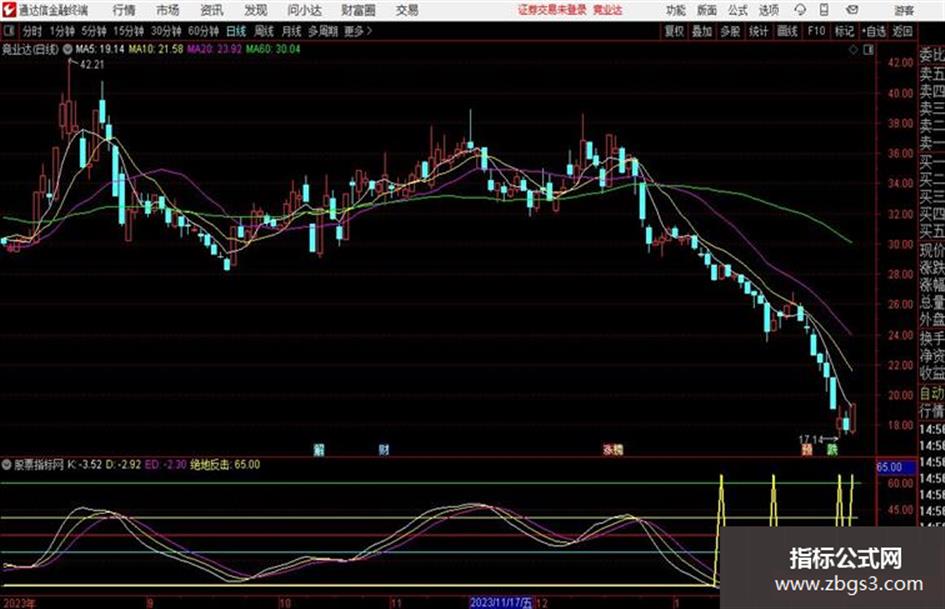The width and height of the screenshot is (945, 609).
Task: Open the 版面 menu
Action: click(706, 10)
